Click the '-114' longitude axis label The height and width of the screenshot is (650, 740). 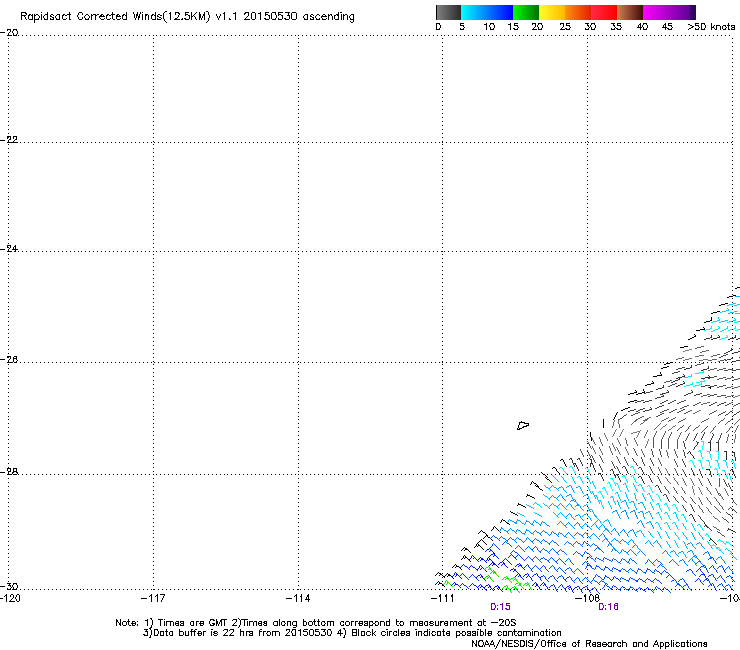click(x=298, y=598)
